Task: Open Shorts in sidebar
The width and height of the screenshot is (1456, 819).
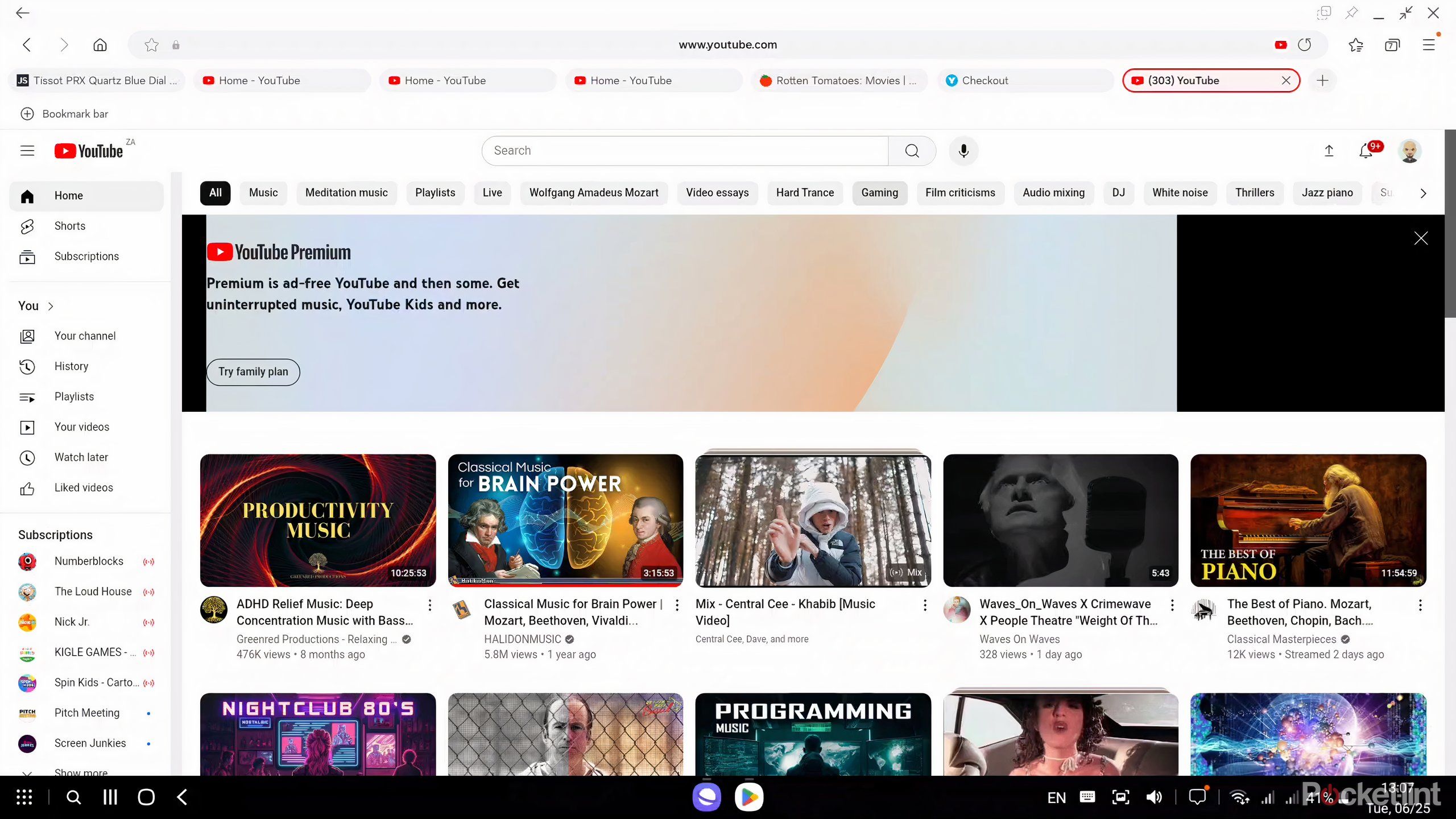Action: (86, 226)
